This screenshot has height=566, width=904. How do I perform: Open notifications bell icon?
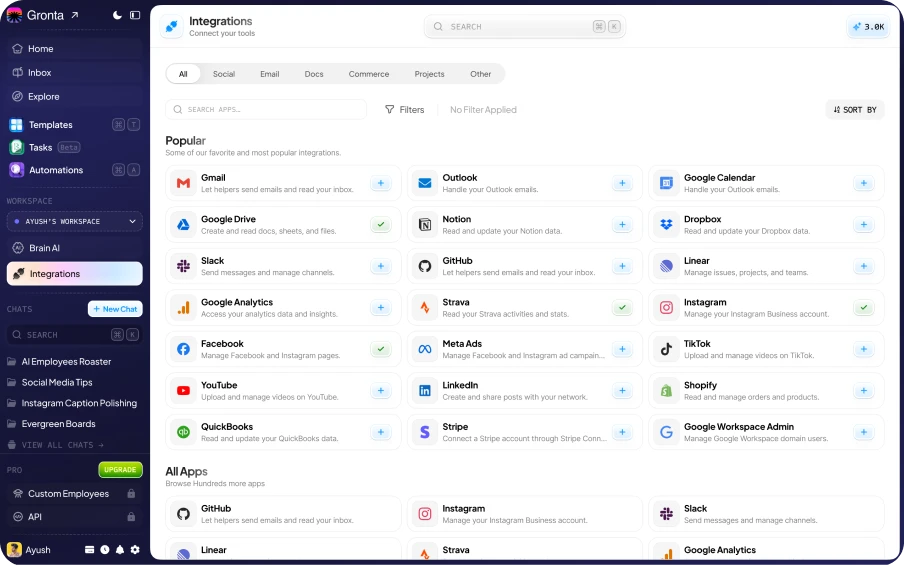(x=120, y=550)
